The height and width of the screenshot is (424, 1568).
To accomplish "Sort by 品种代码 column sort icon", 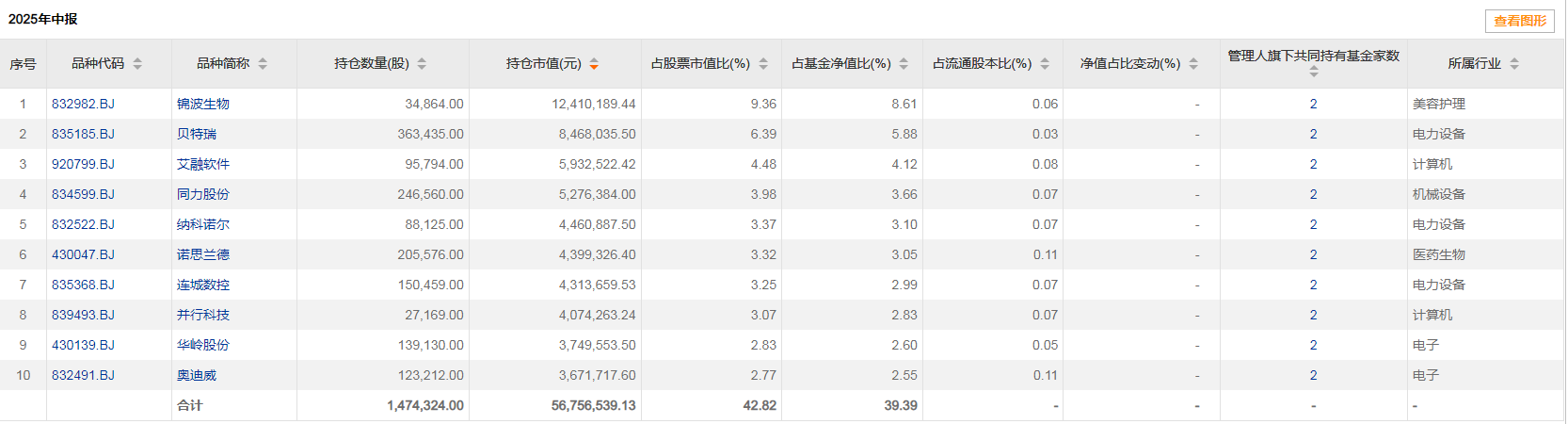I will (137, 64).
